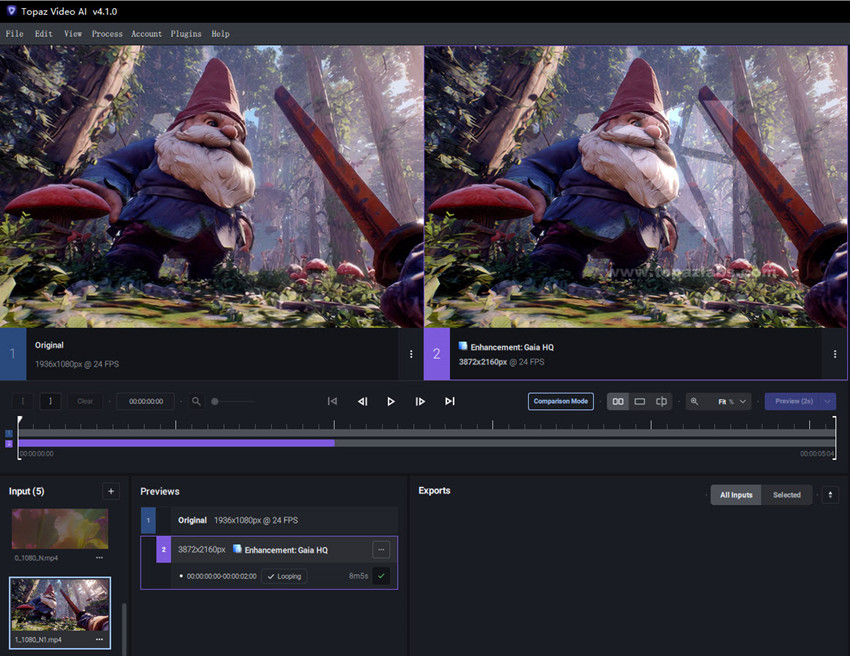
Task: Click the enhancement icon in Previews list
Action: (237, 549)
